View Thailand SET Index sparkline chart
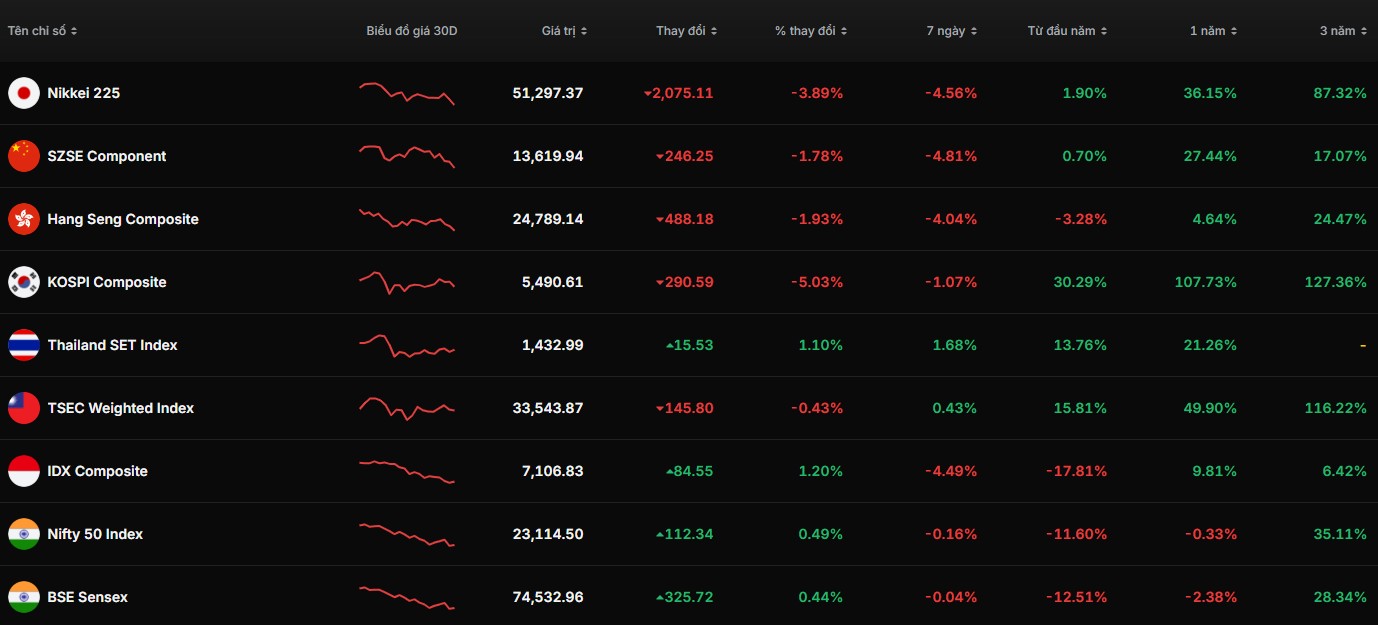Image resolution: width=1378 pixels, height=625 pixels. 407,345
